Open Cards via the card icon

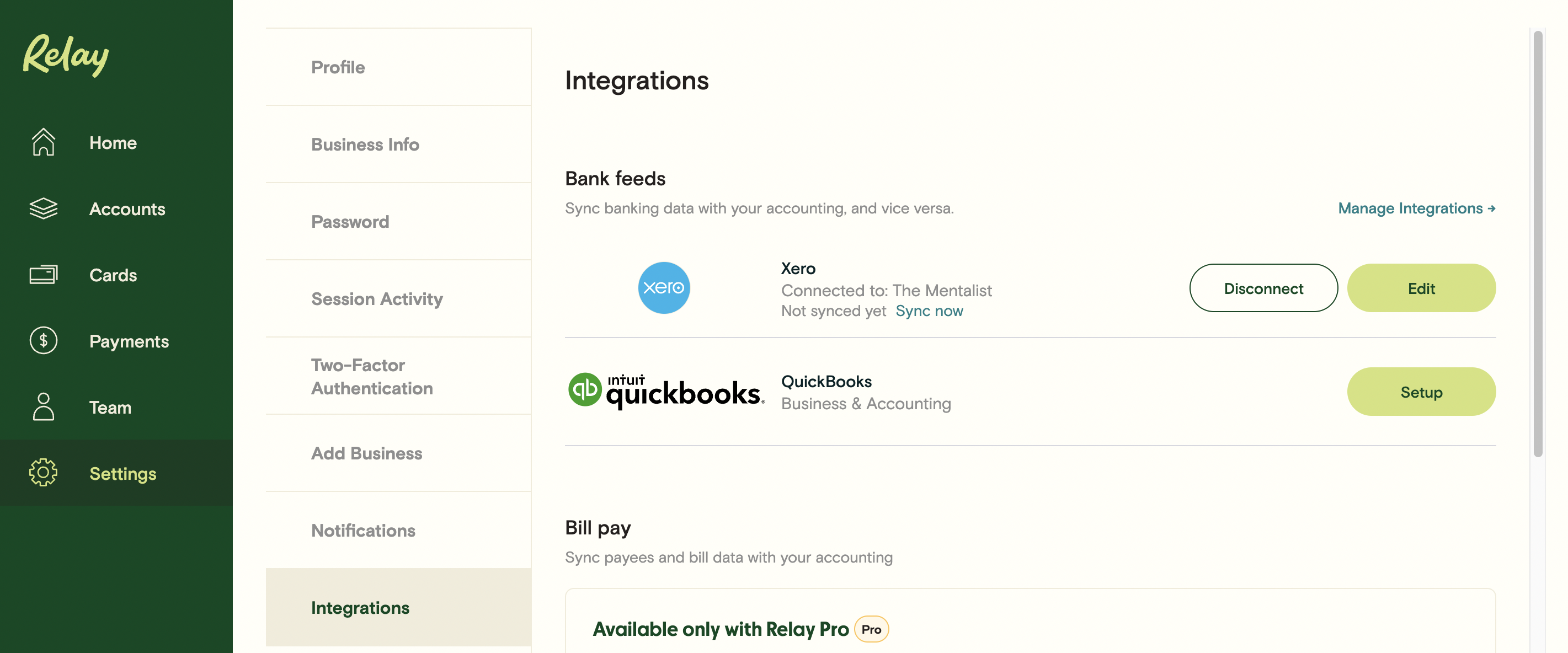tap(43, 275)
